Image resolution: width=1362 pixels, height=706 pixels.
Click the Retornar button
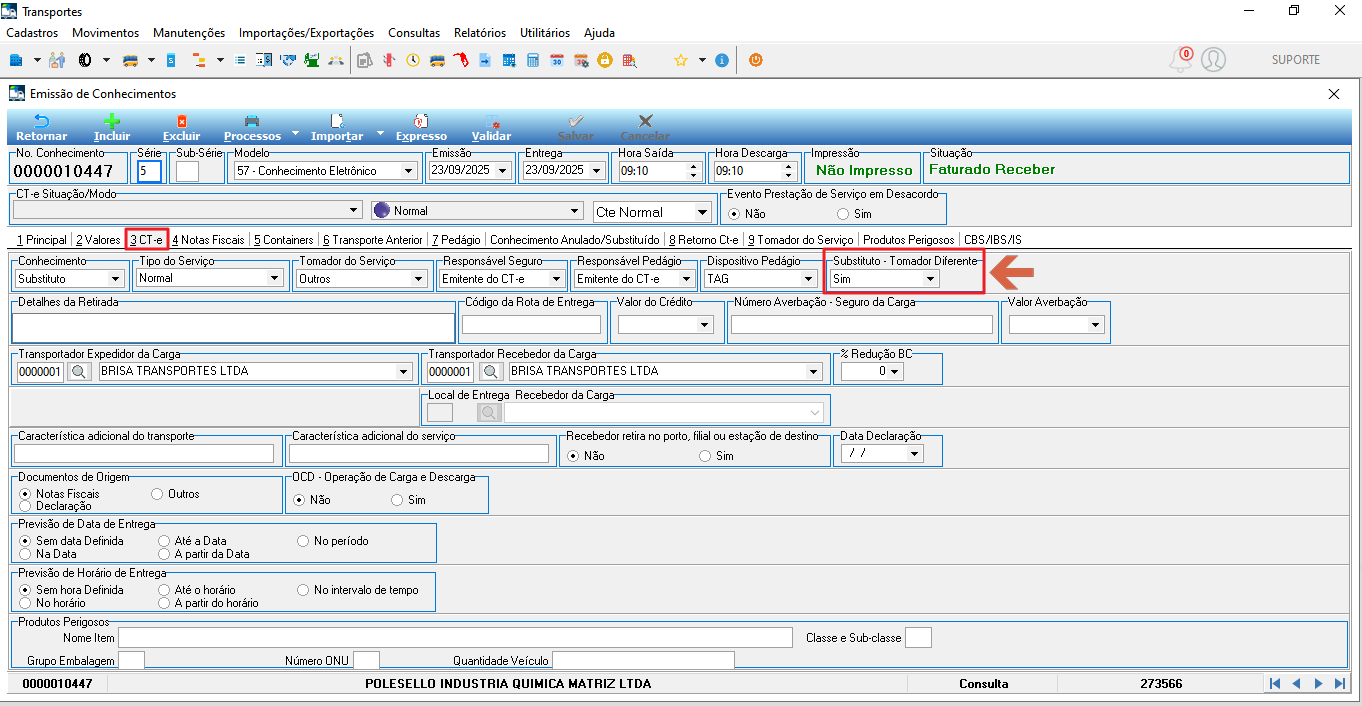tap(42, 127)
